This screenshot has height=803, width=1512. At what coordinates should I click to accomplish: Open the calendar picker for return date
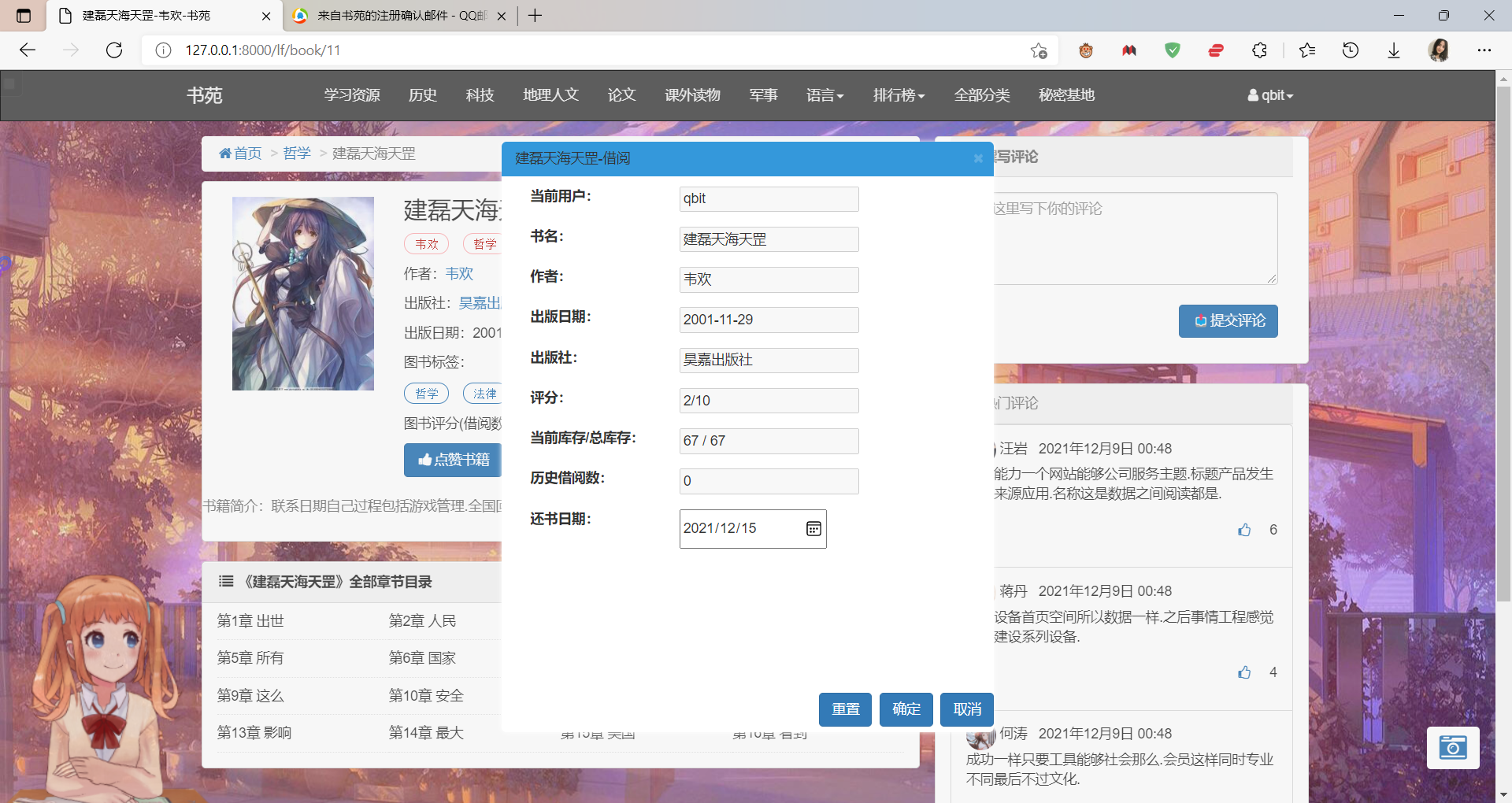pos(813,528)
